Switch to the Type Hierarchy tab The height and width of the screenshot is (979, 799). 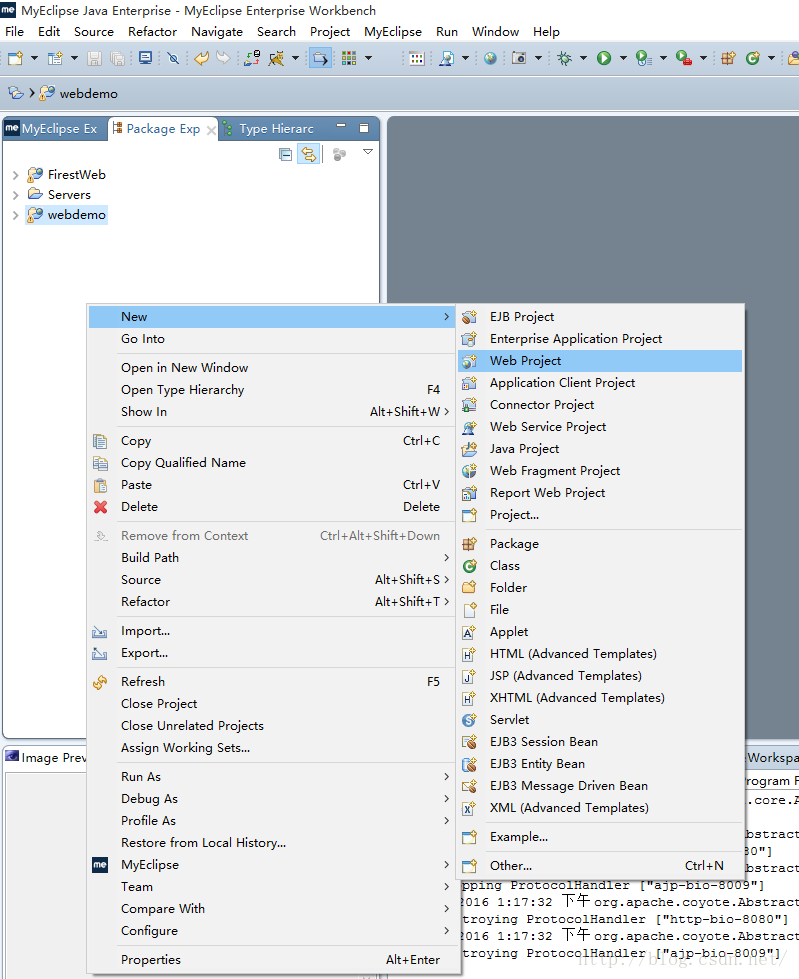(270, 129)
